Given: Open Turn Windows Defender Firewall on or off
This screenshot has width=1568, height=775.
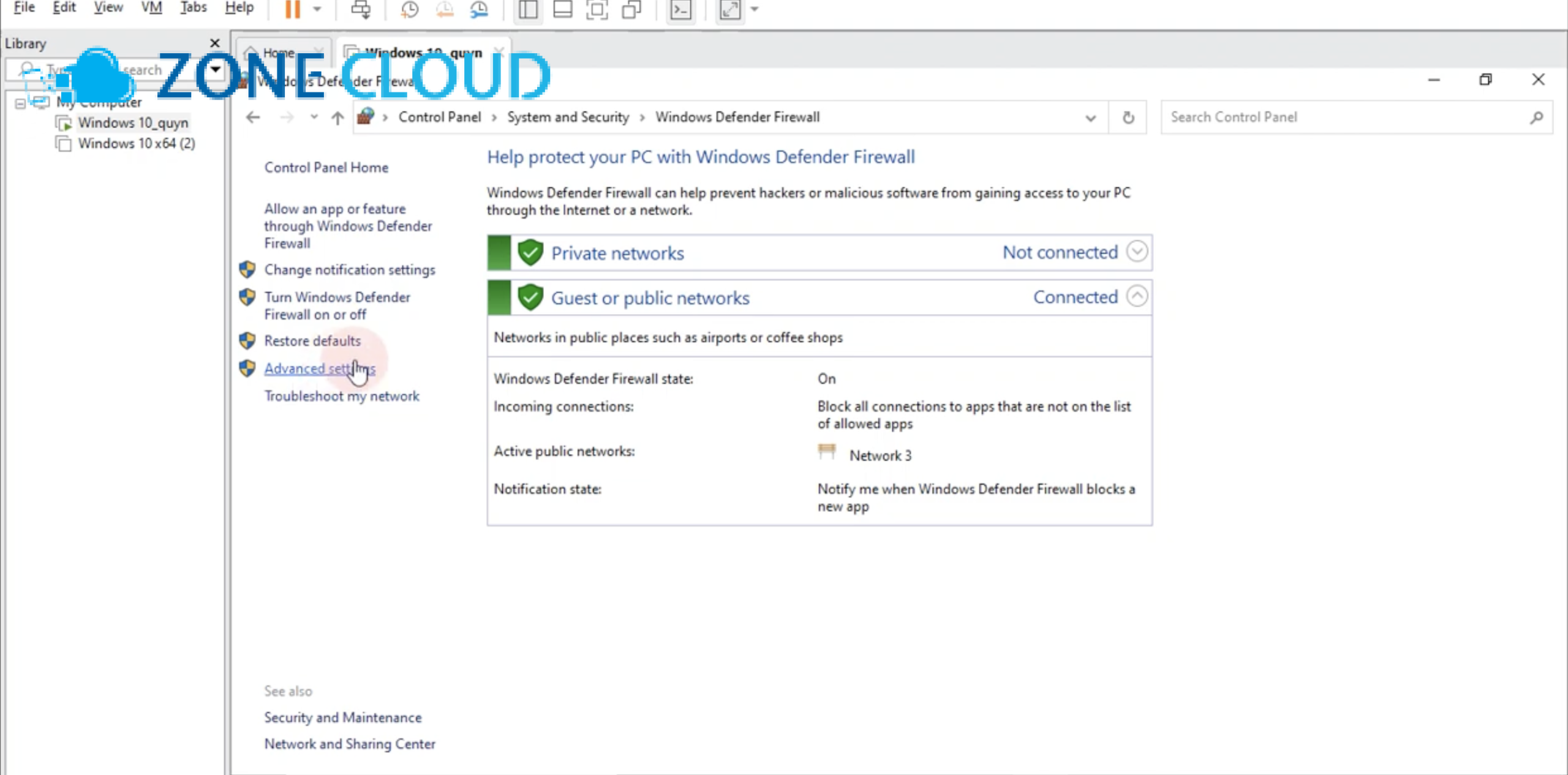Looking at the screenshot, I should click(x=337, y=305).
